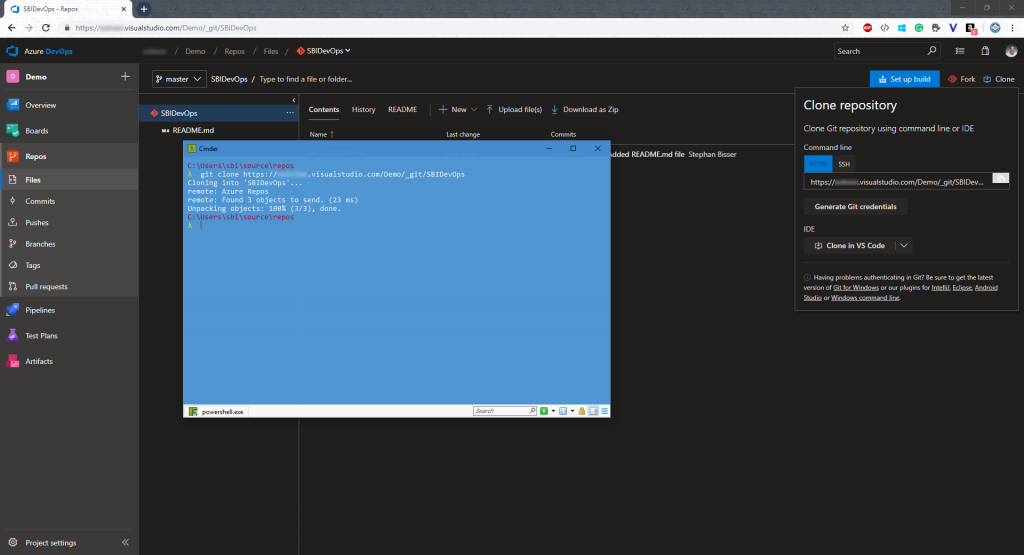Image resolution: width=1024 pixels, height=555 pixels.
Task: Switch to the README tab
Action: click(402, 110)
